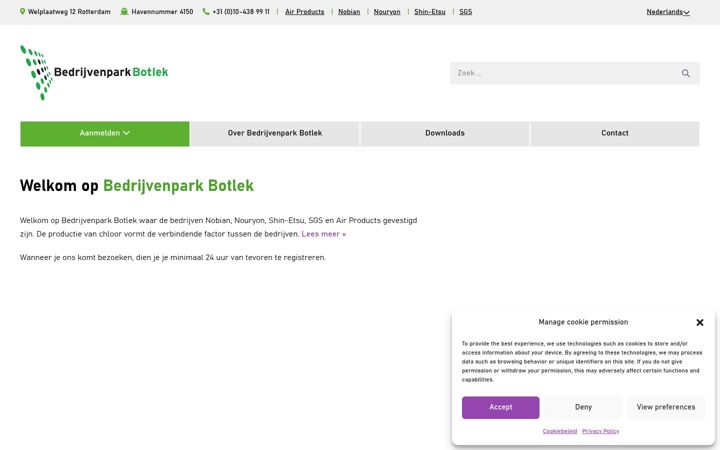Viewport: 720px width, 450px height.
Task: Click the Welkom op Bedrijvenpark Botlek heading
Action: click(x=137, y=186)
